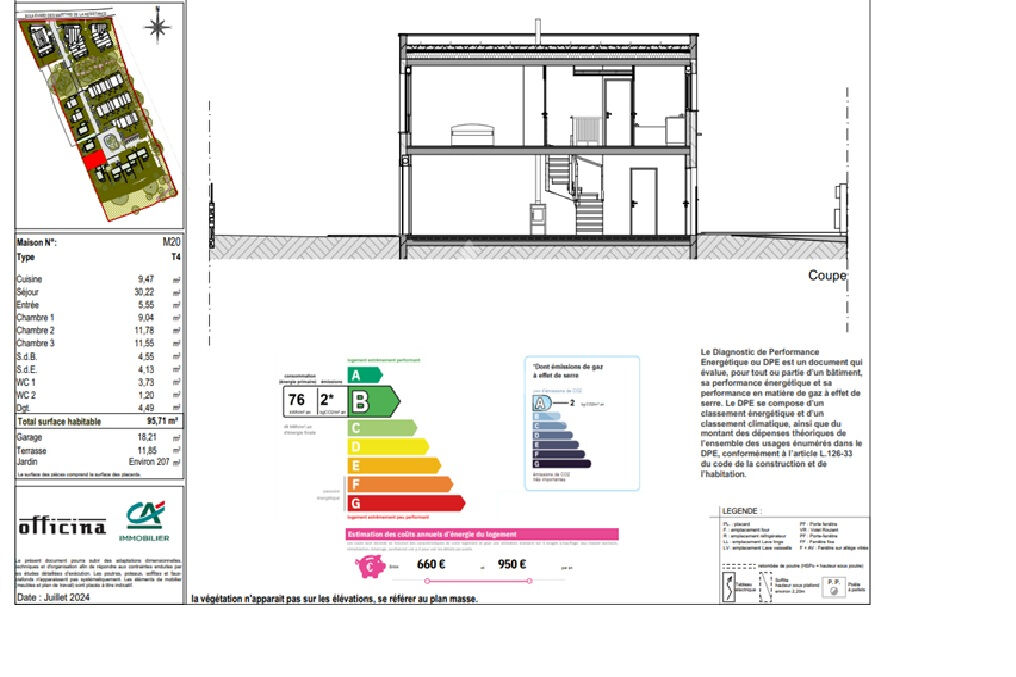Select the highlighted B energy rating arrow
This screenshot has height=677, width=1016.
click(x=372, y=401)
